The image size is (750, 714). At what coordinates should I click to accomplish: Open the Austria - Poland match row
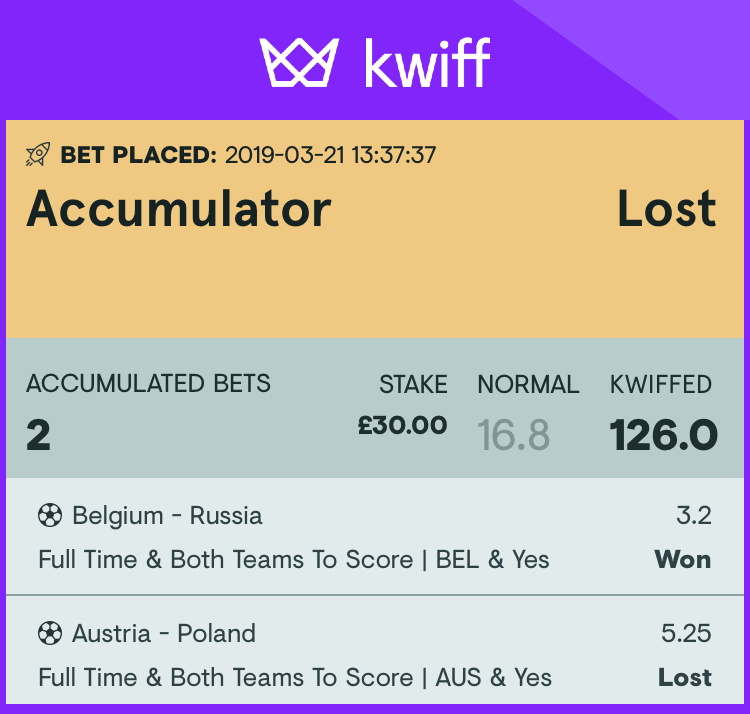coord(375,650)
